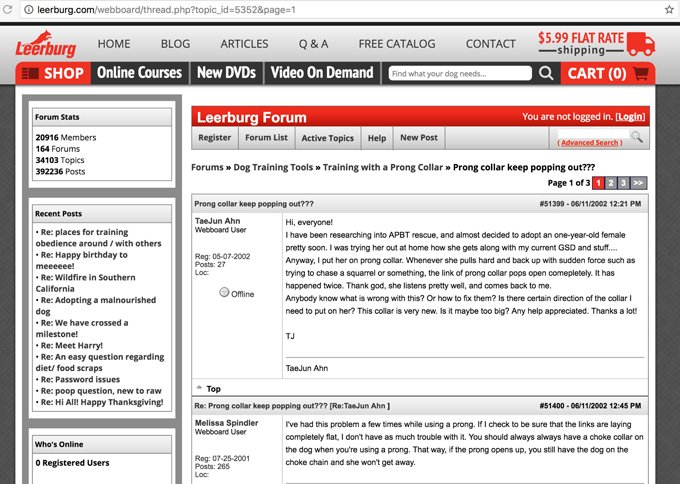Click post number #51400
Image resolution: width=680 pixels, height=484 pixels.
pos(552,406)
